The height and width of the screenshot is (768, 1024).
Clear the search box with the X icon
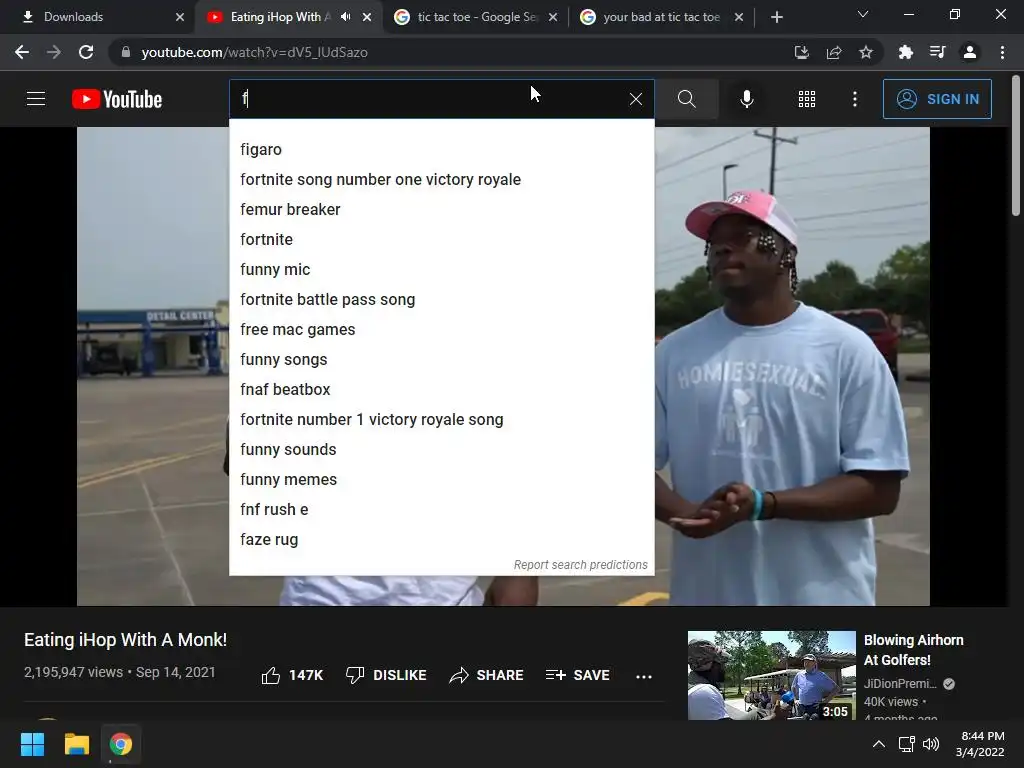tap(635, 99)
